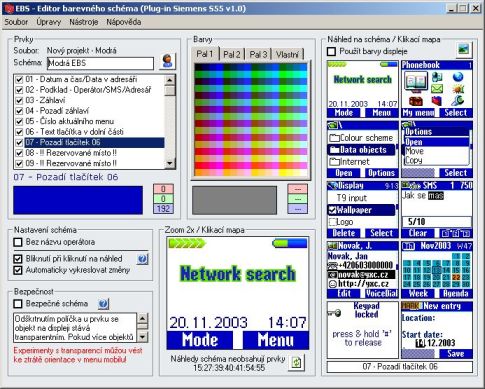The width and height of the screenshot is (485, 389).
Task: Click the wrench tool icon in Phonebook preview
Action: (458, 100)
